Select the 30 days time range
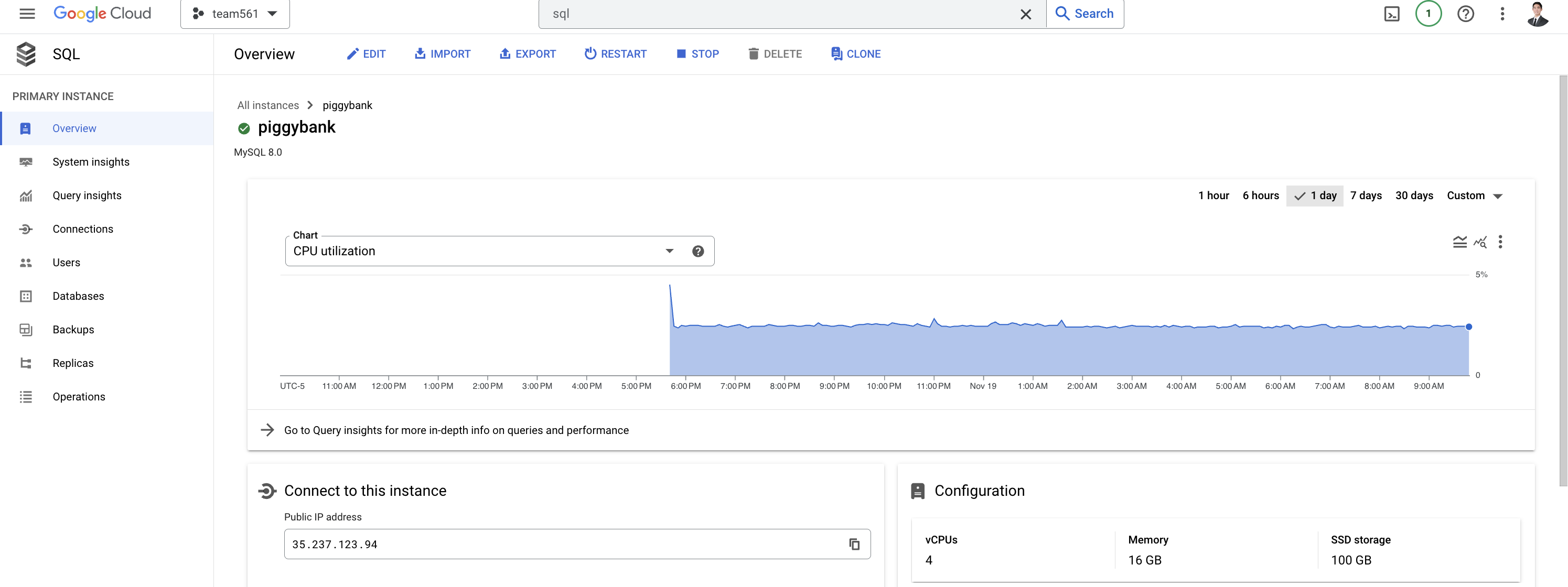This screenshot has height=587, width=1568. point(1413,196)
